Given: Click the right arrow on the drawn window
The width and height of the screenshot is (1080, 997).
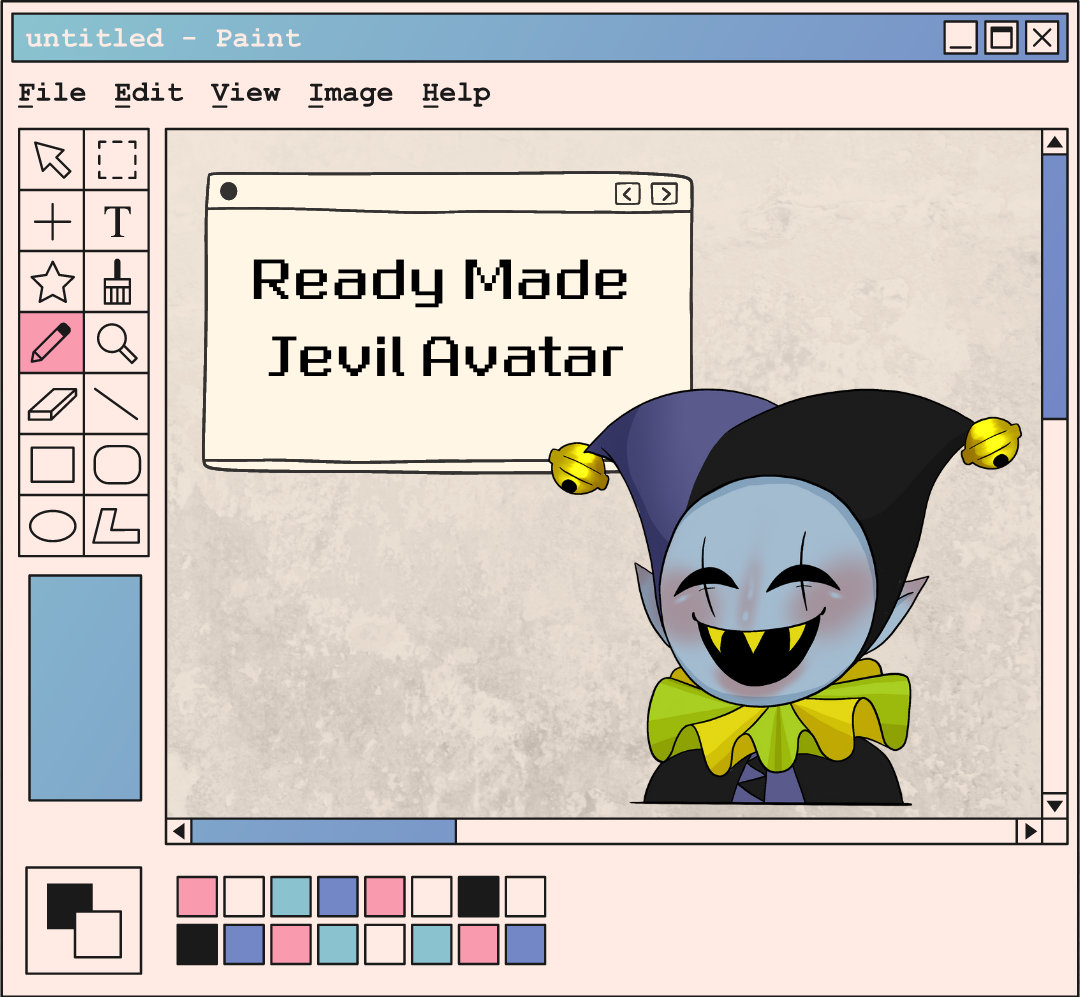Looking at the screenshot, I should pyautogui.click(x=662, y=194).
